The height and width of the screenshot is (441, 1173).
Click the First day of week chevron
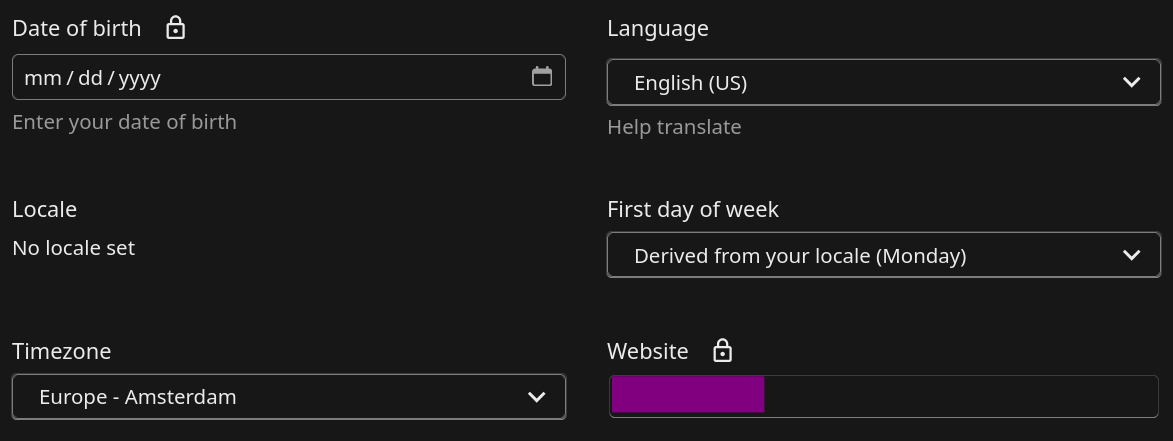point(1132,256)
